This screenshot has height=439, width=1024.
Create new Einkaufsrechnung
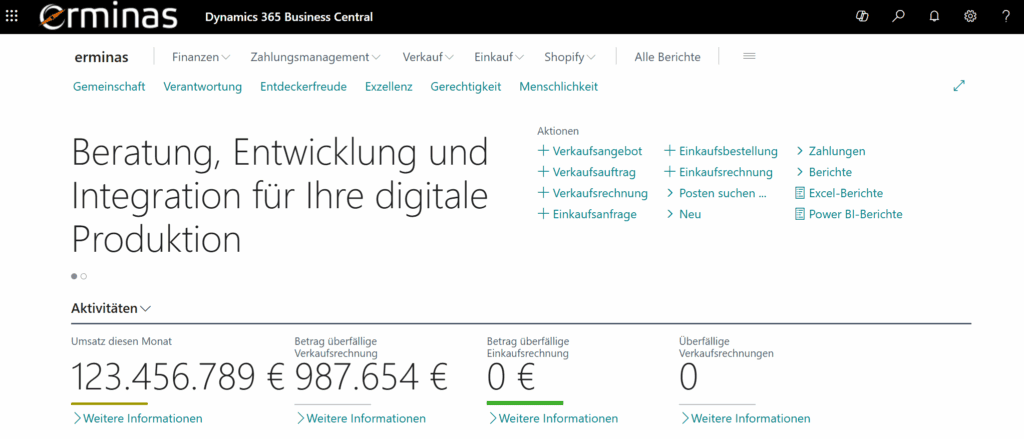718,172
